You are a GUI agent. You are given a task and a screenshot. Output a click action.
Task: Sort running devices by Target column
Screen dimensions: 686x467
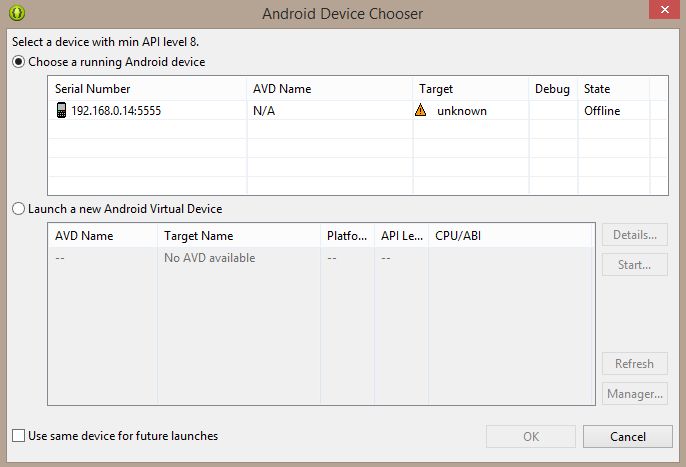(471, 89)
